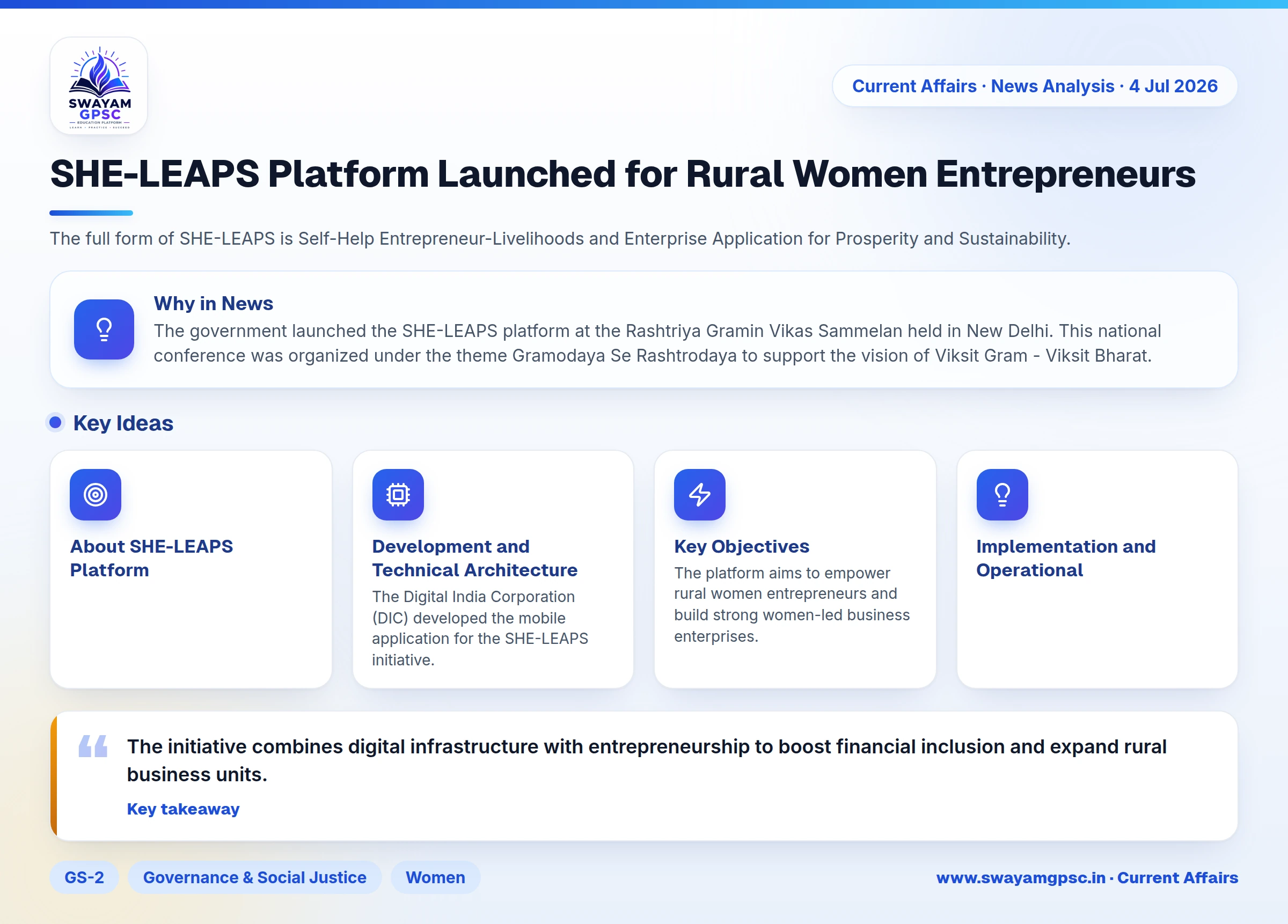Click the Current Affairs News Analysis date badge
Screen dimensions: 1288x924
point(1035,86)
